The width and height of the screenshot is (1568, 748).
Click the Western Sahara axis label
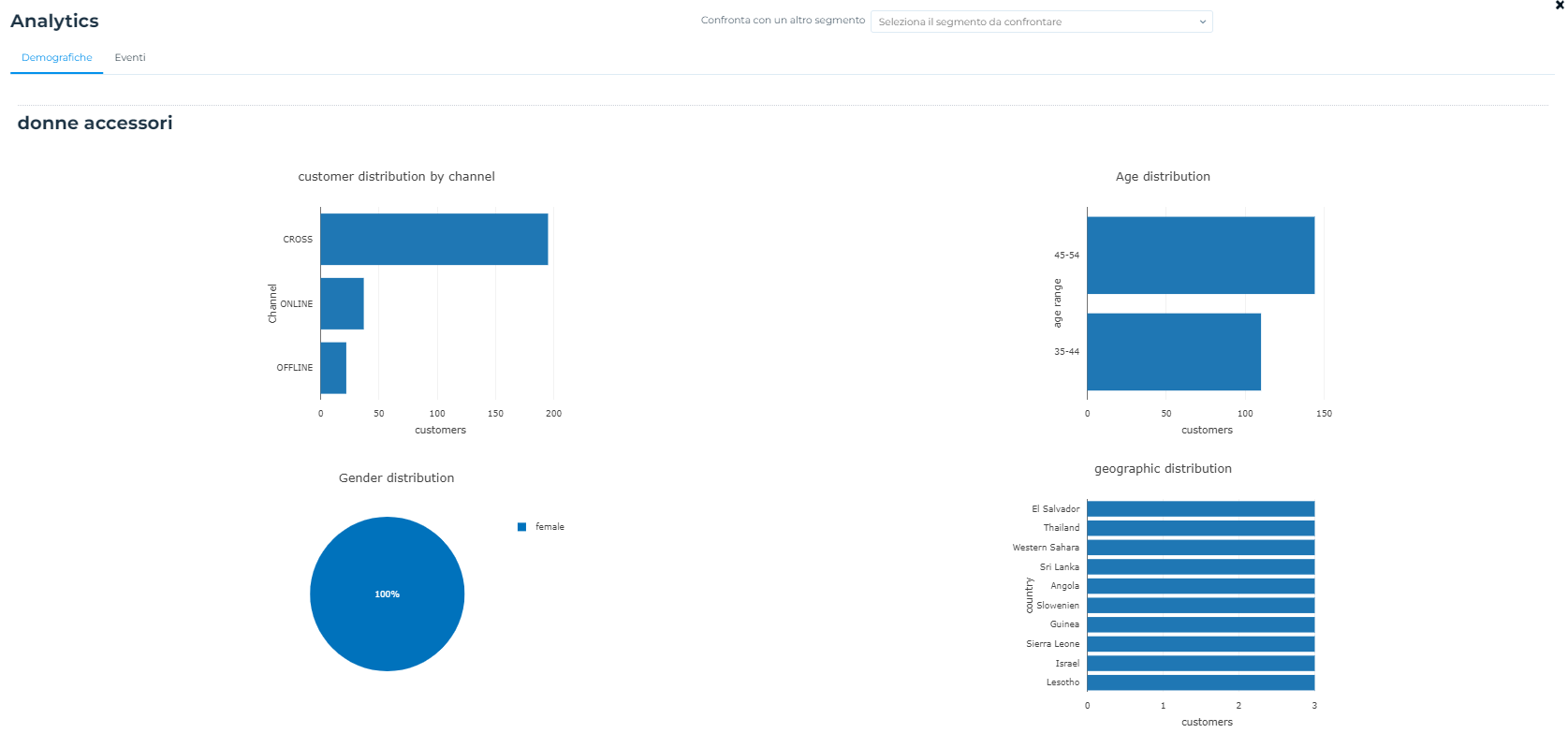click(x=1046, y=548)
